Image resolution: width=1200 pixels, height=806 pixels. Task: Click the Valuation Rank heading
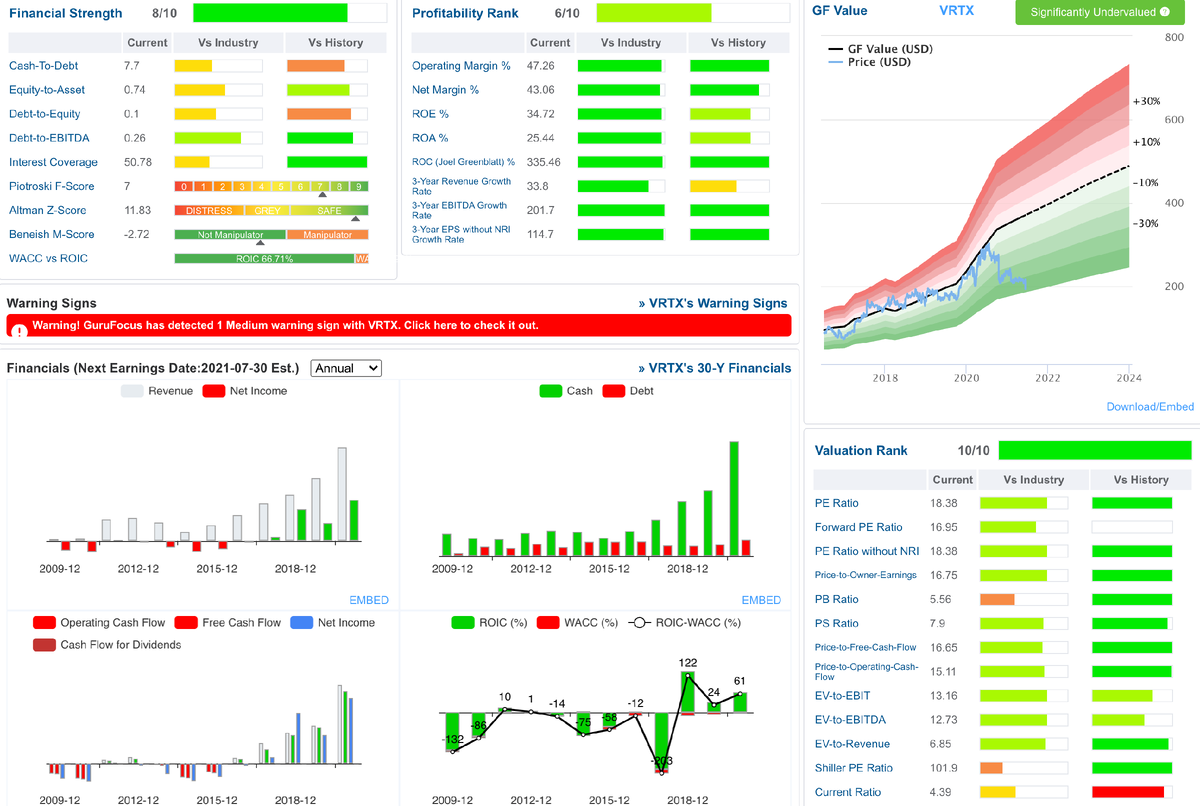pyautogui.click(x=861, y=450)
